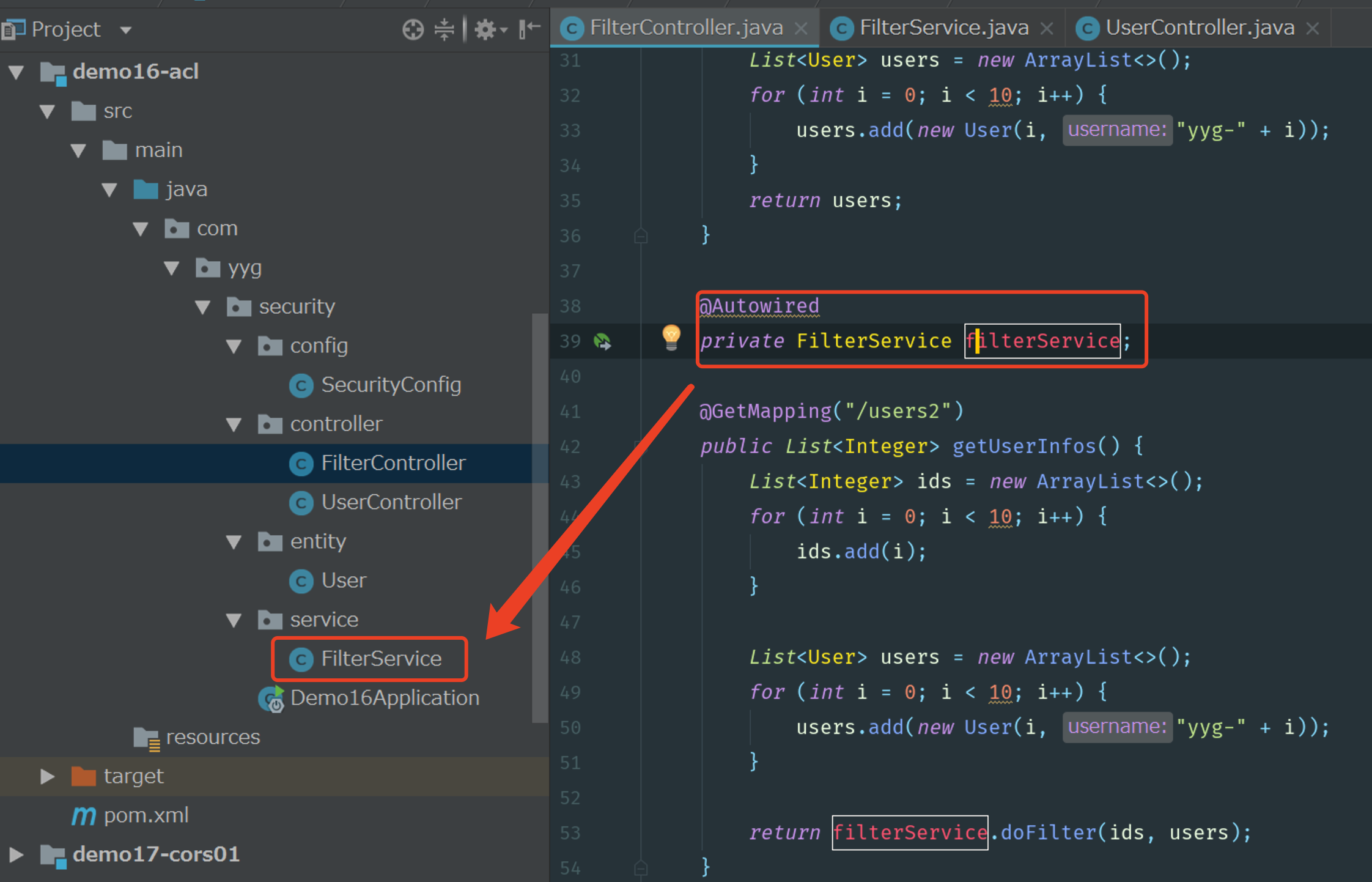
Task: Switch to the FilterService.java tab
Action: point(943,28)
